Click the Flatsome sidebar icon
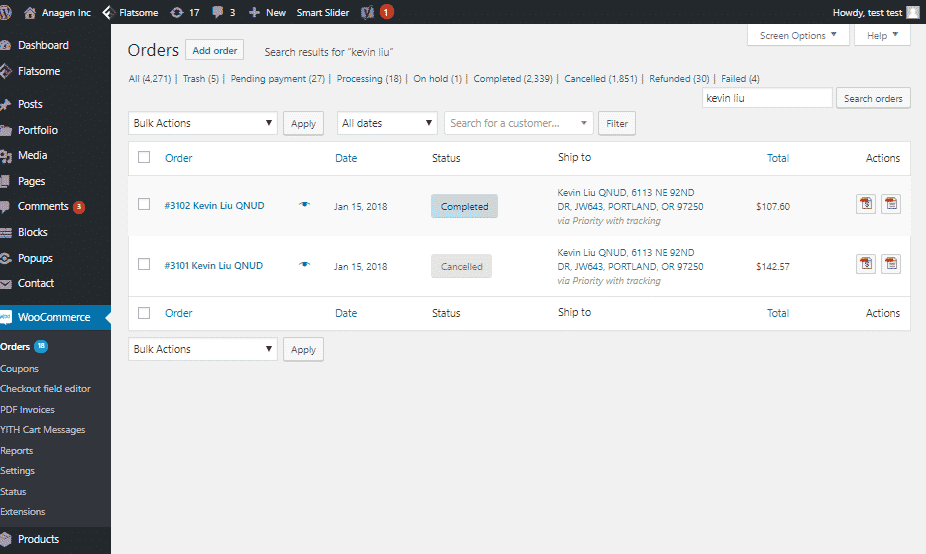 (x=5, y=71)
